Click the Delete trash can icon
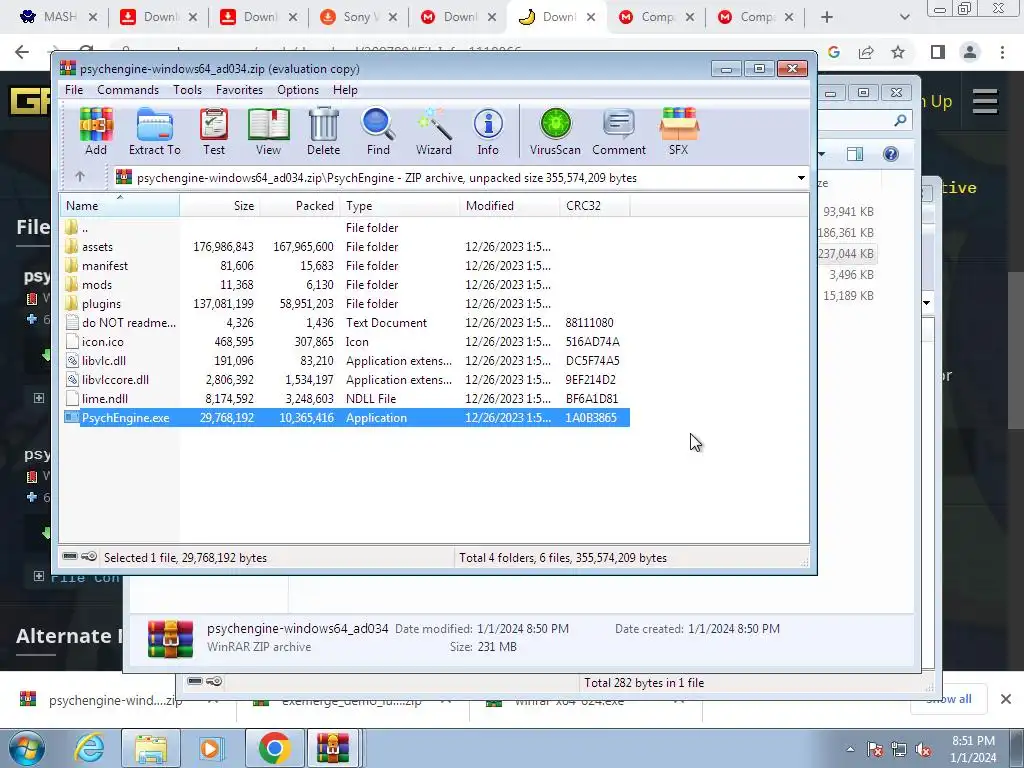This screenshot has height=768, width=1024. click(323, 131)
